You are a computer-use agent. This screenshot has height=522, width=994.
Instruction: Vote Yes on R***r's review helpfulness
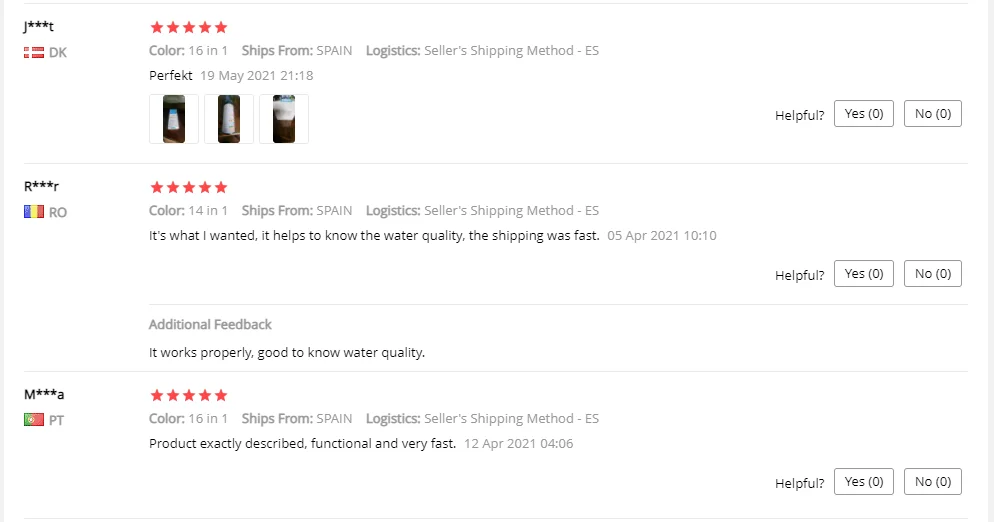(x=864, y=274)
